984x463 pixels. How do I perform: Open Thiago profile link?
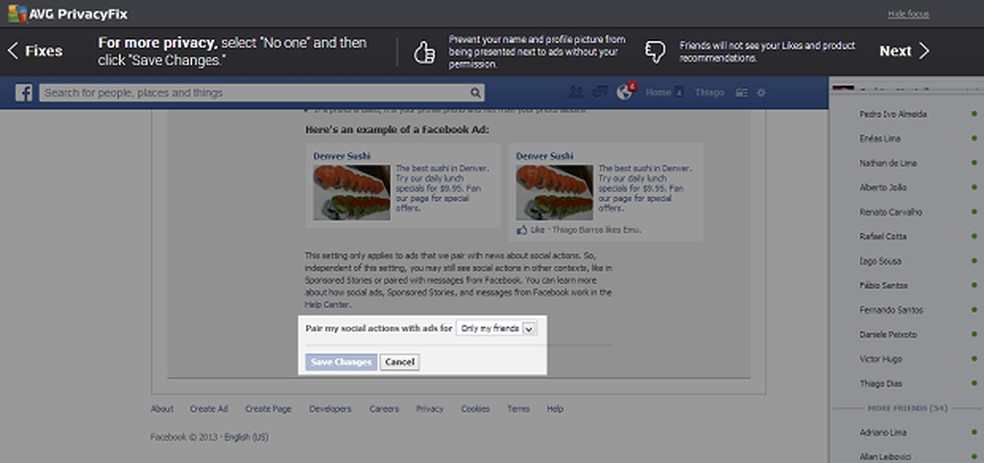[x=709, y=92]
